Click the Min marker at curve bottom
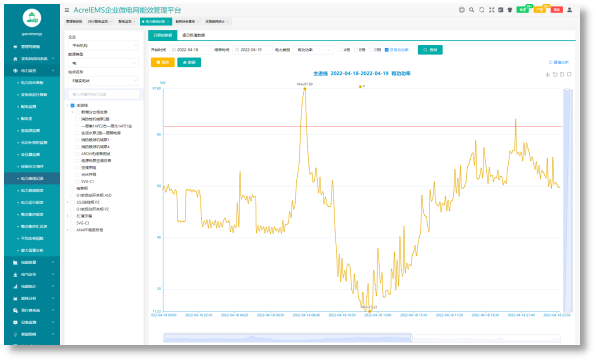 tap(369, 311)
